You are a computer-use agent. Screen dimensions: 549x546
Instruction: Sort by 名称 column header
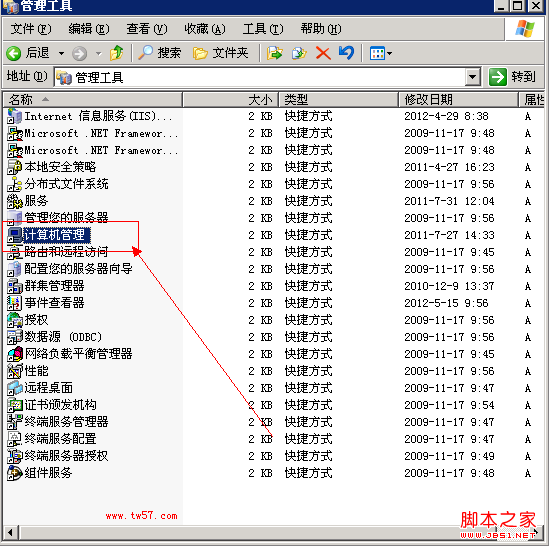[x=92, y=100]
